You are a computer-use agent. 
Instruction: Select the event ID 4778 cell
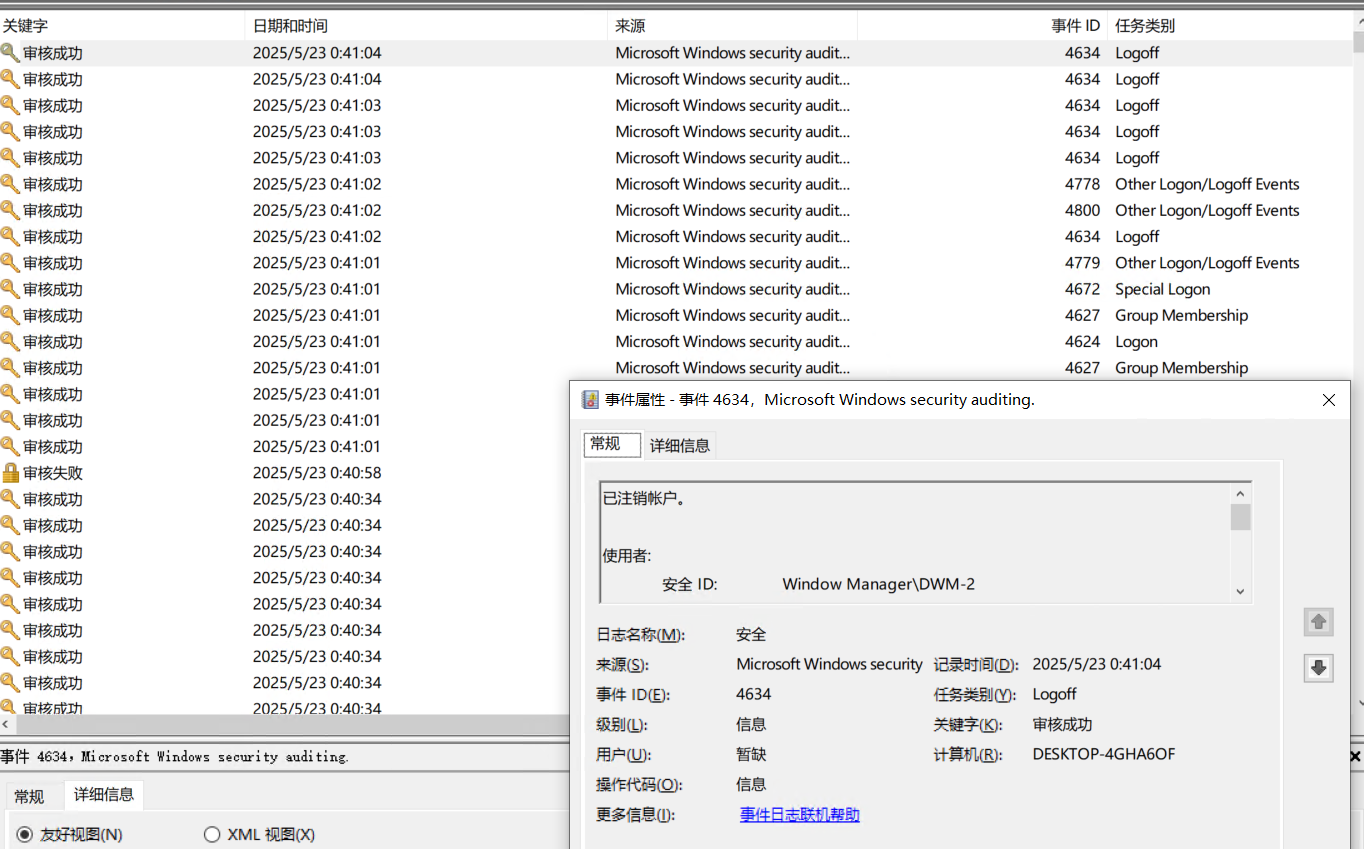[1082, 184]
